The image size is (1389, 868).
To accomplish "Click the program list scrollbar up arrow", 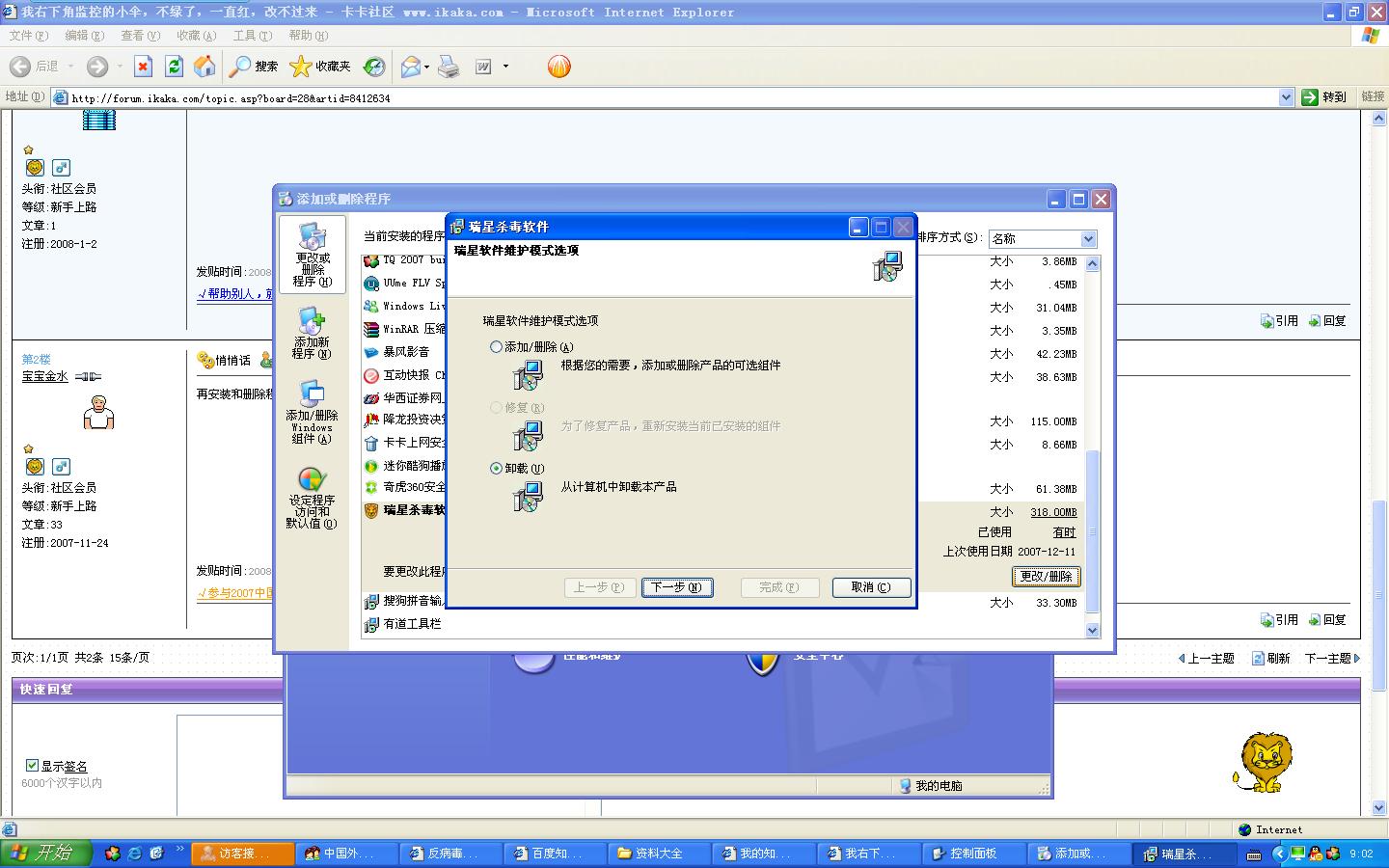I will pos(1093,263).
